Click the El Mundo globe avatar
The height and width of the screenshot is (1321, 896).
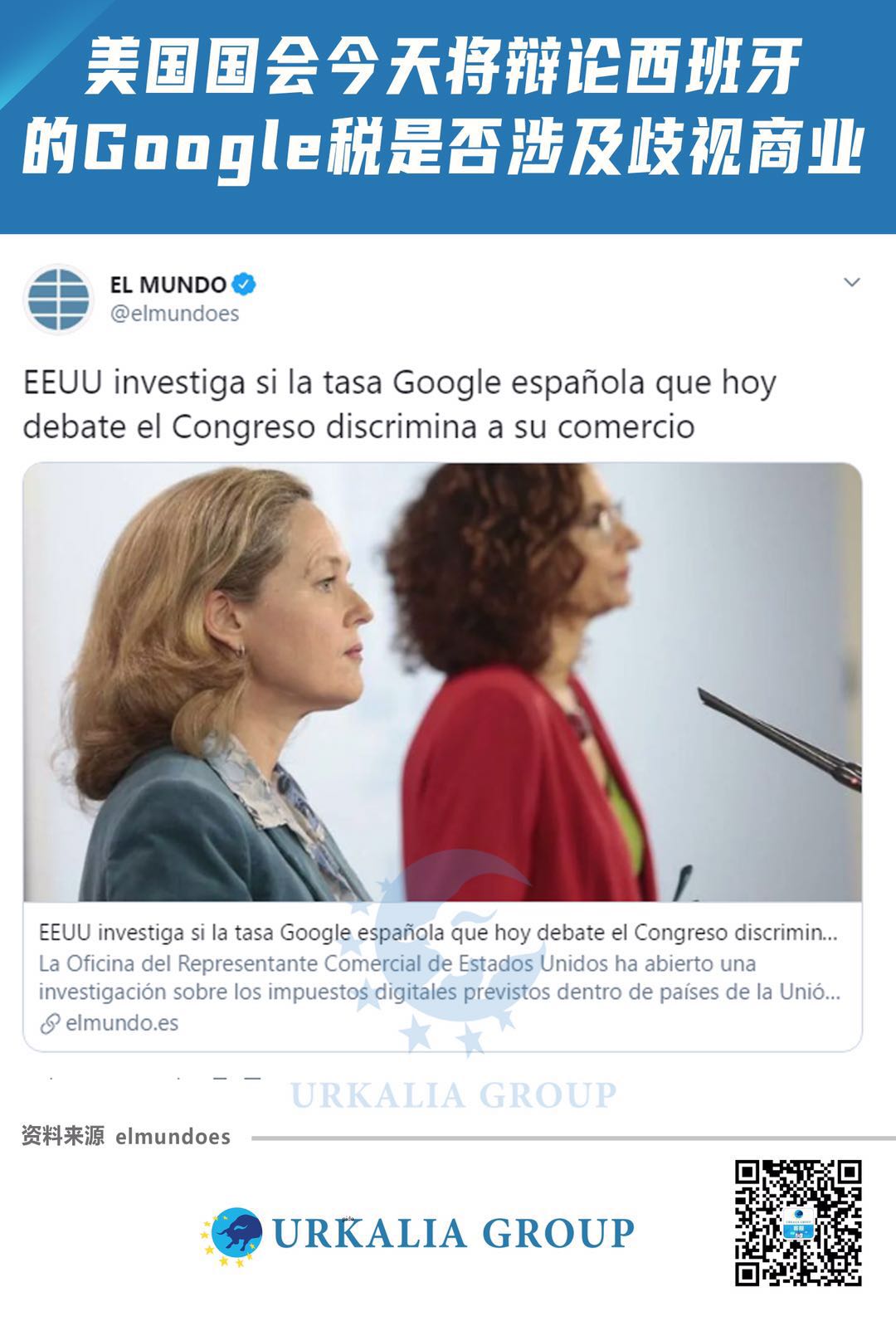59,299
